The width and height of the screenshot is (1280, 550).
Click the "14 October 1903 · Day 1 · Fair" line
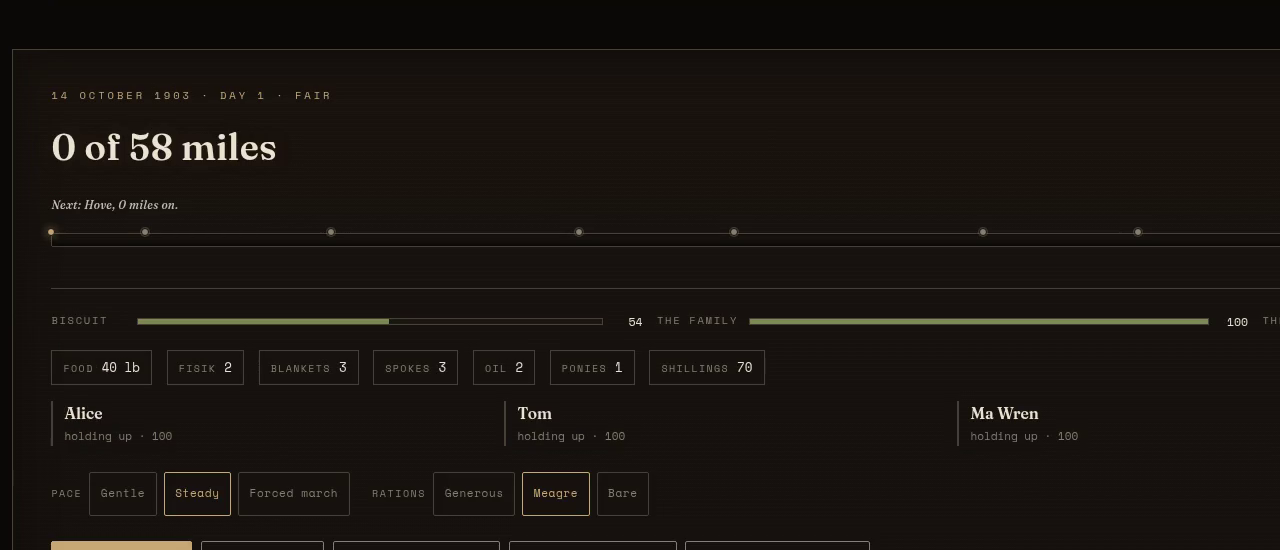pyautogui.click(x=191, y=96)
